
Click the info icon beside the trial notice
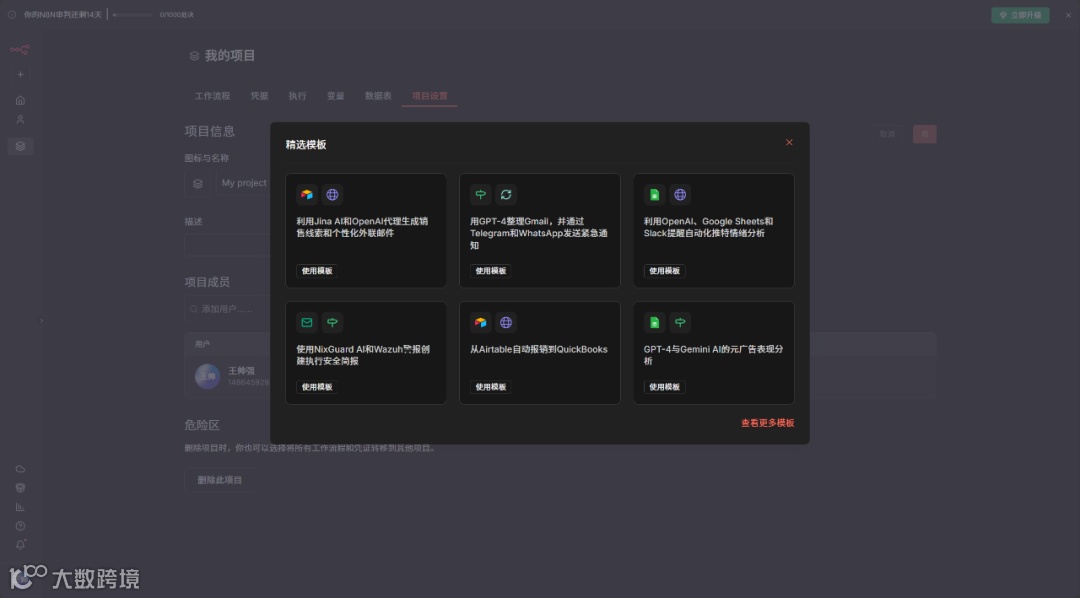pyautogui.click(x=12, y=14)
